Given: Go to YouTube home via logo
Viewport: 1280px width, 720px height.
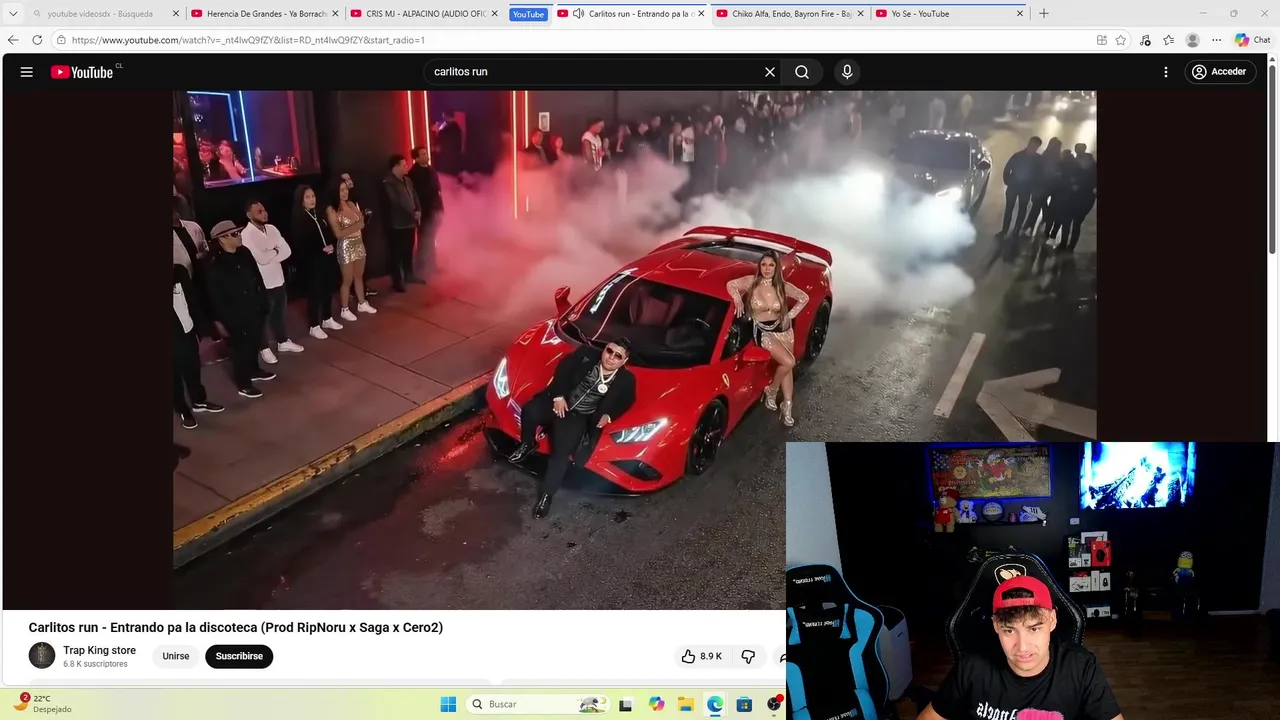Looking at the screenshot, I should (x=82, y=72).
